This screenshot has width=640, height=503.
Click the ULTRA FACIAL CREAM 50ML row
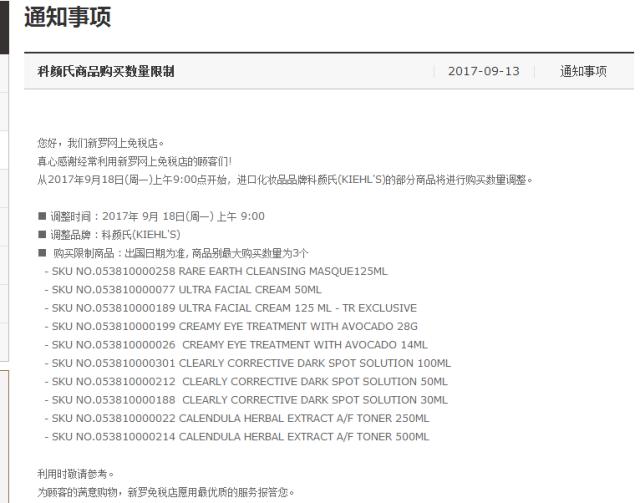click(x=183, y=290)
